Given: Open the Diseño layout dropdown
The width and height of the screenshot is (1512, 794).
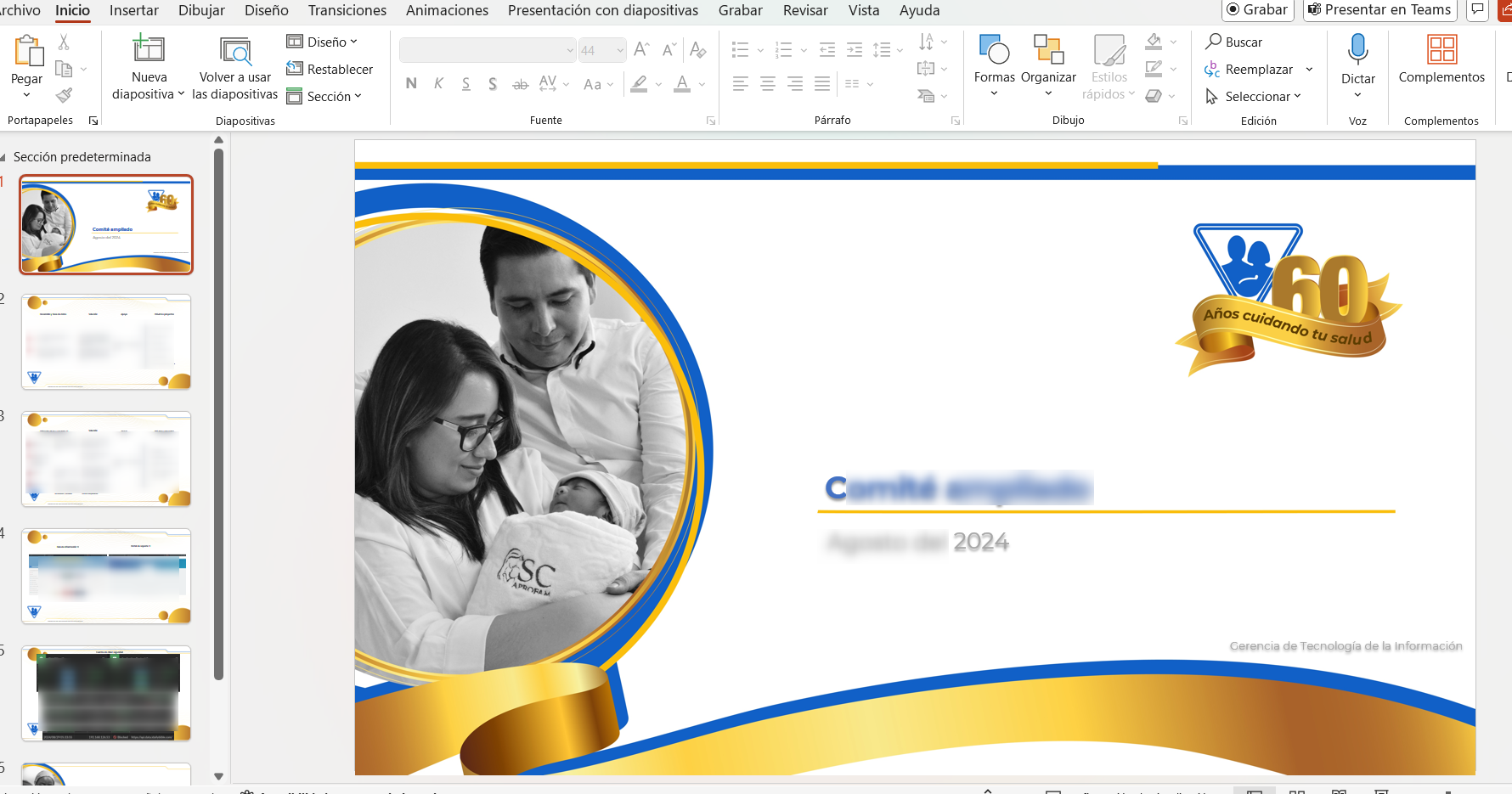Looking at the screenshot, I should pos(322,42).
